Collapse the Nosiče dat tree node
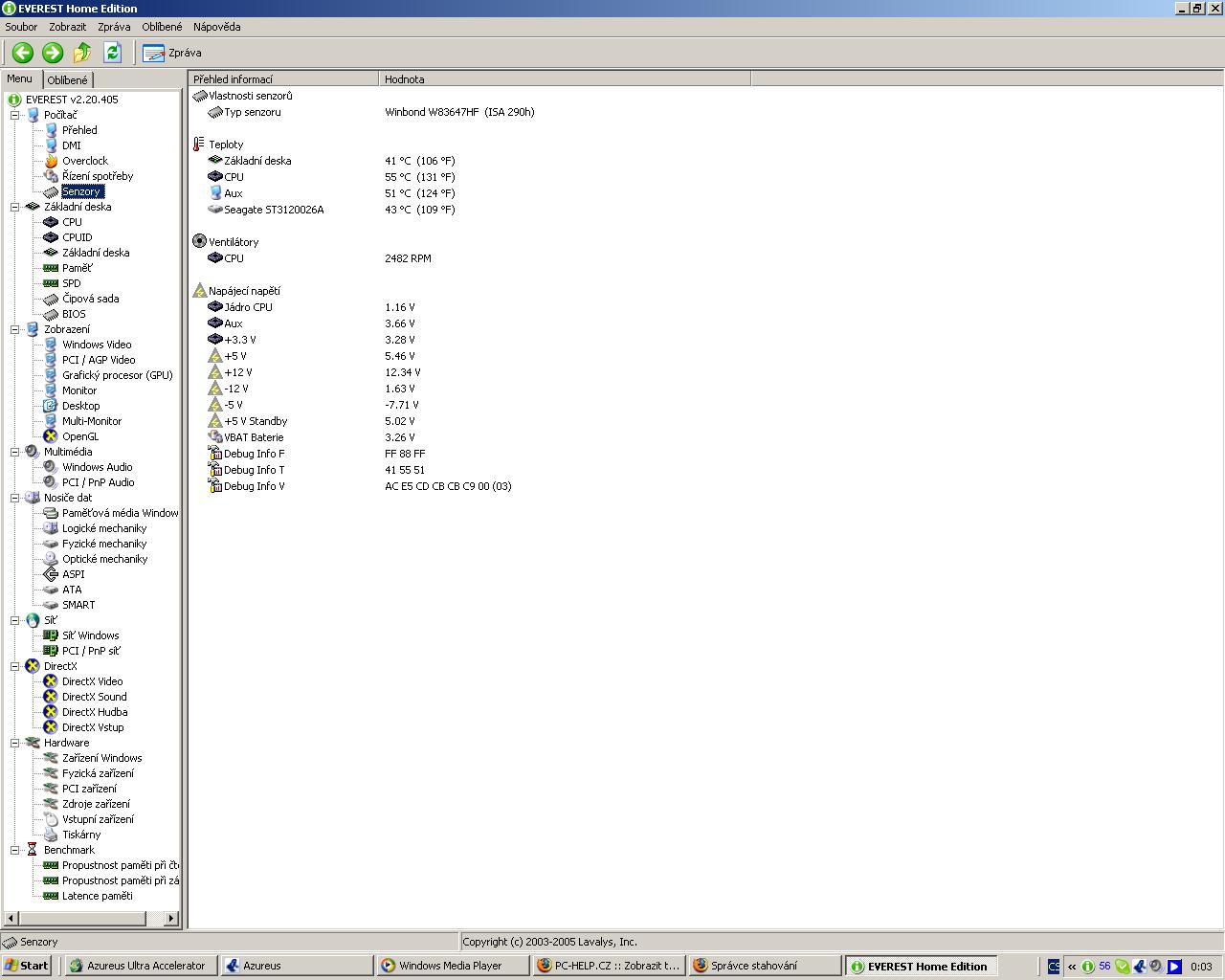This screenshot has width=1225, height=980. (x=15, y=498)
